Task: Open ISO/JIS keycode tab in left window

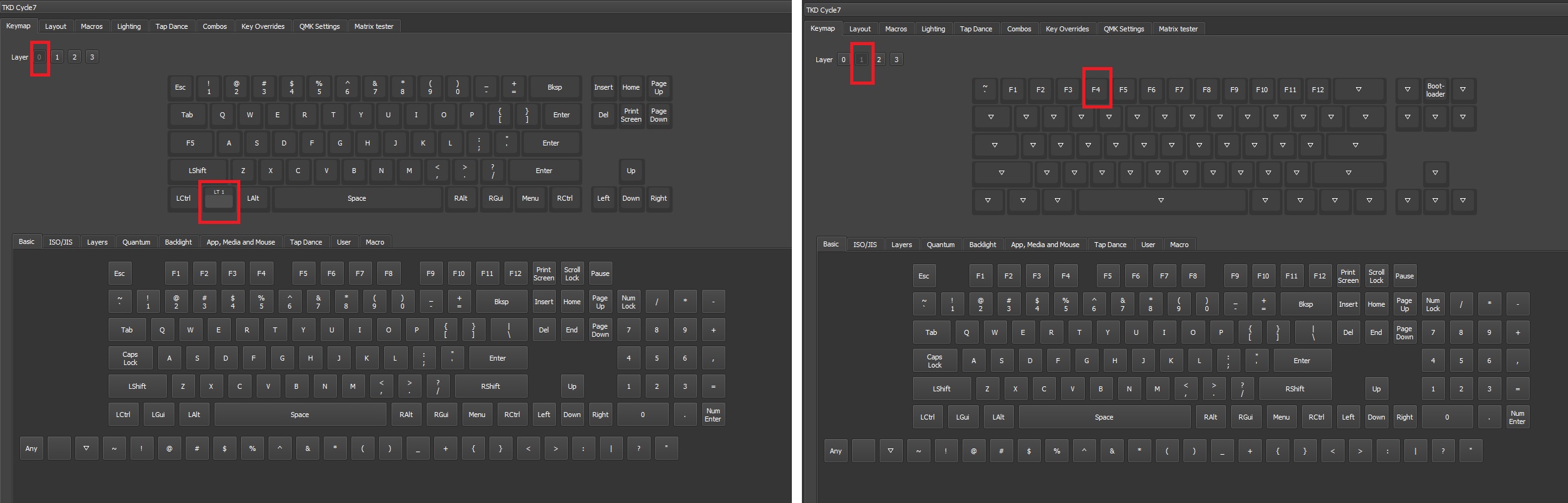Action: (60, 242)
